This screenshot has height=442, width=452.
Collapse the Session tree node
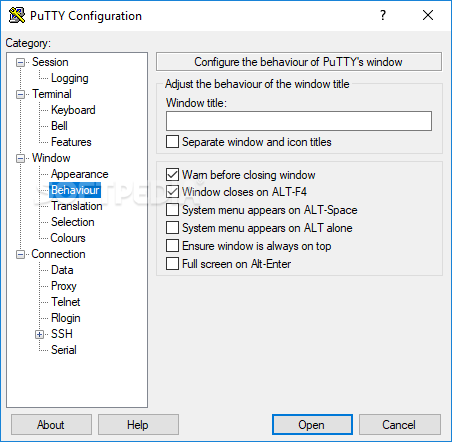20,62
